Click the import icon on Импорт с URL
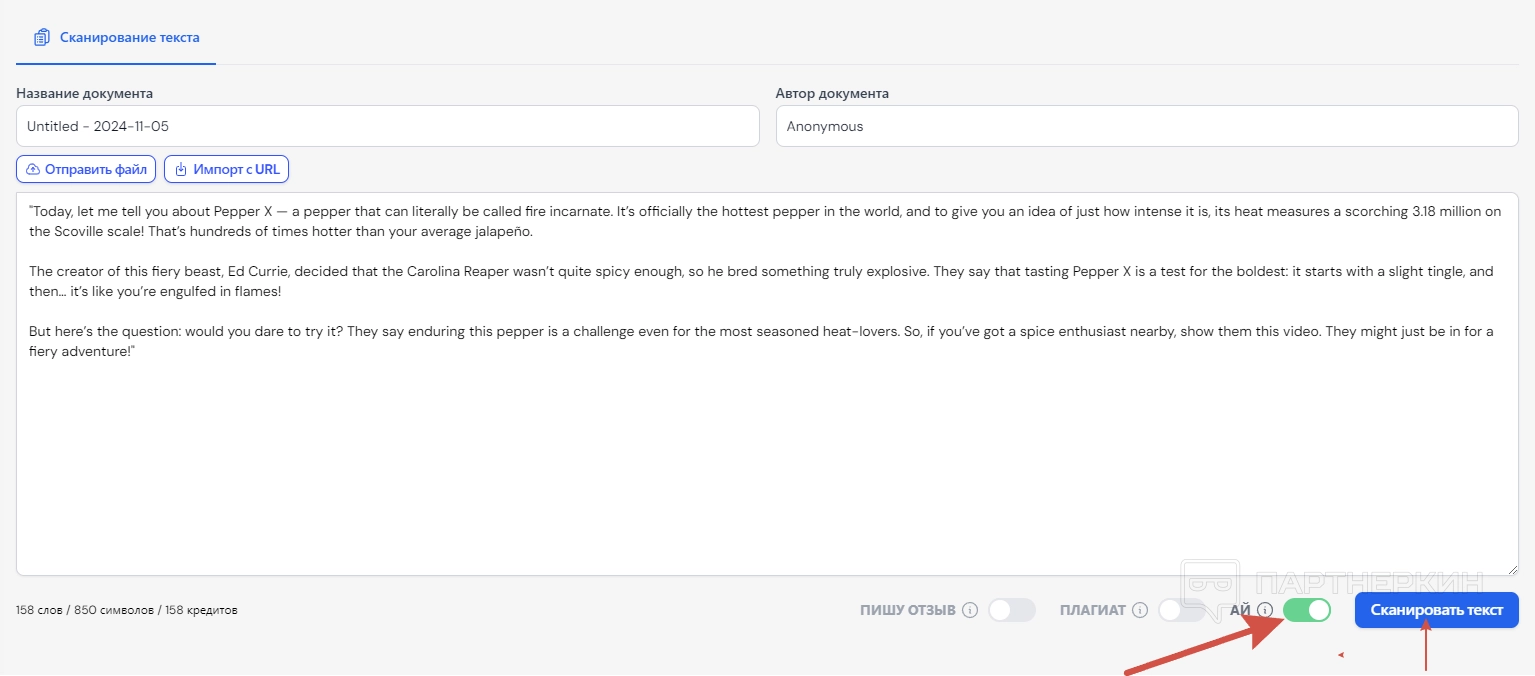Screen dimensions: 1535x676 181,170
